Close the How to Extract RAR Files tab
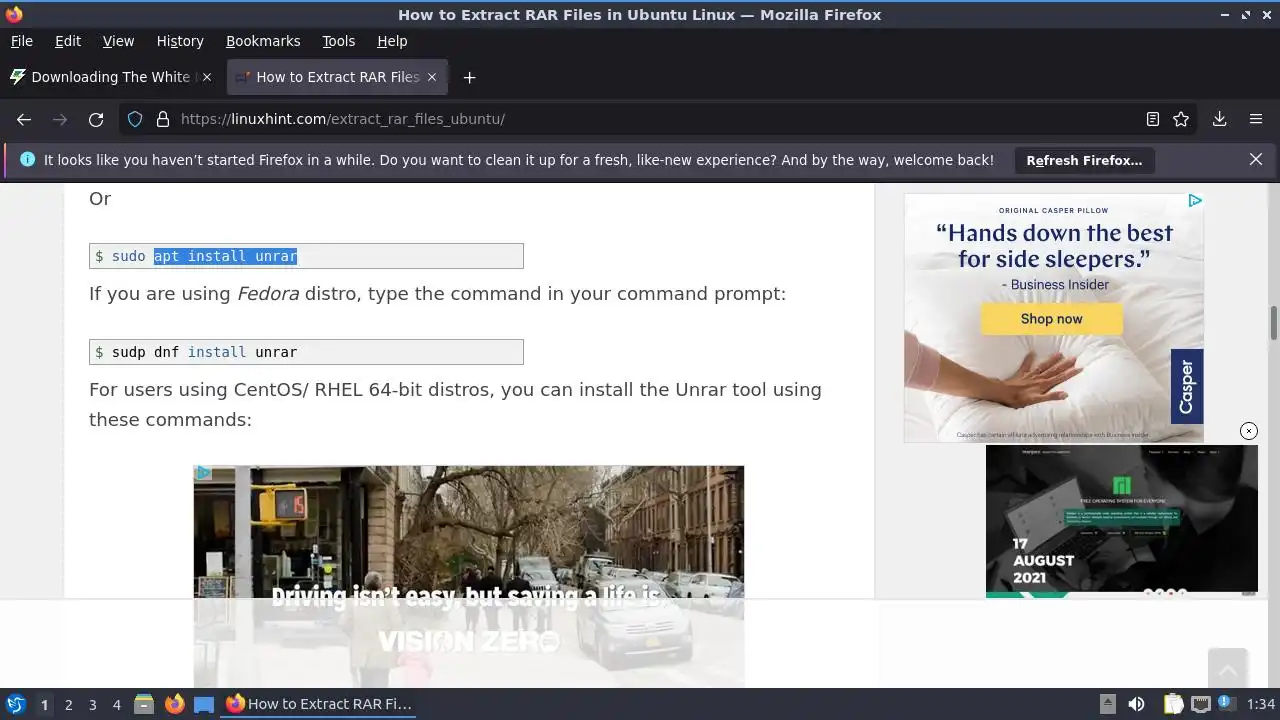This screenshot has height=720, width=1280. pos(432,77)
